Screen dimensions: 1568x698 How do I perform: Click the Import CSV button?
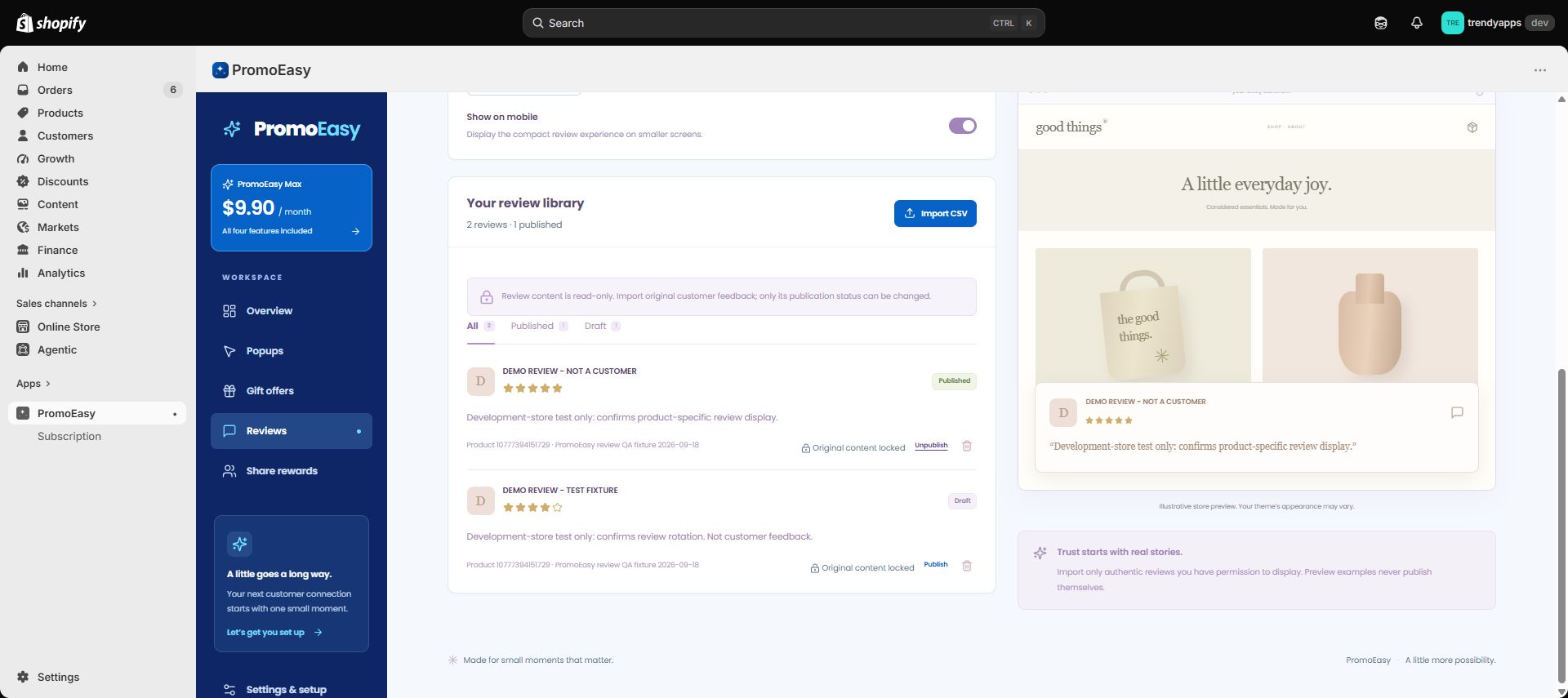click(x=935, y=214)
